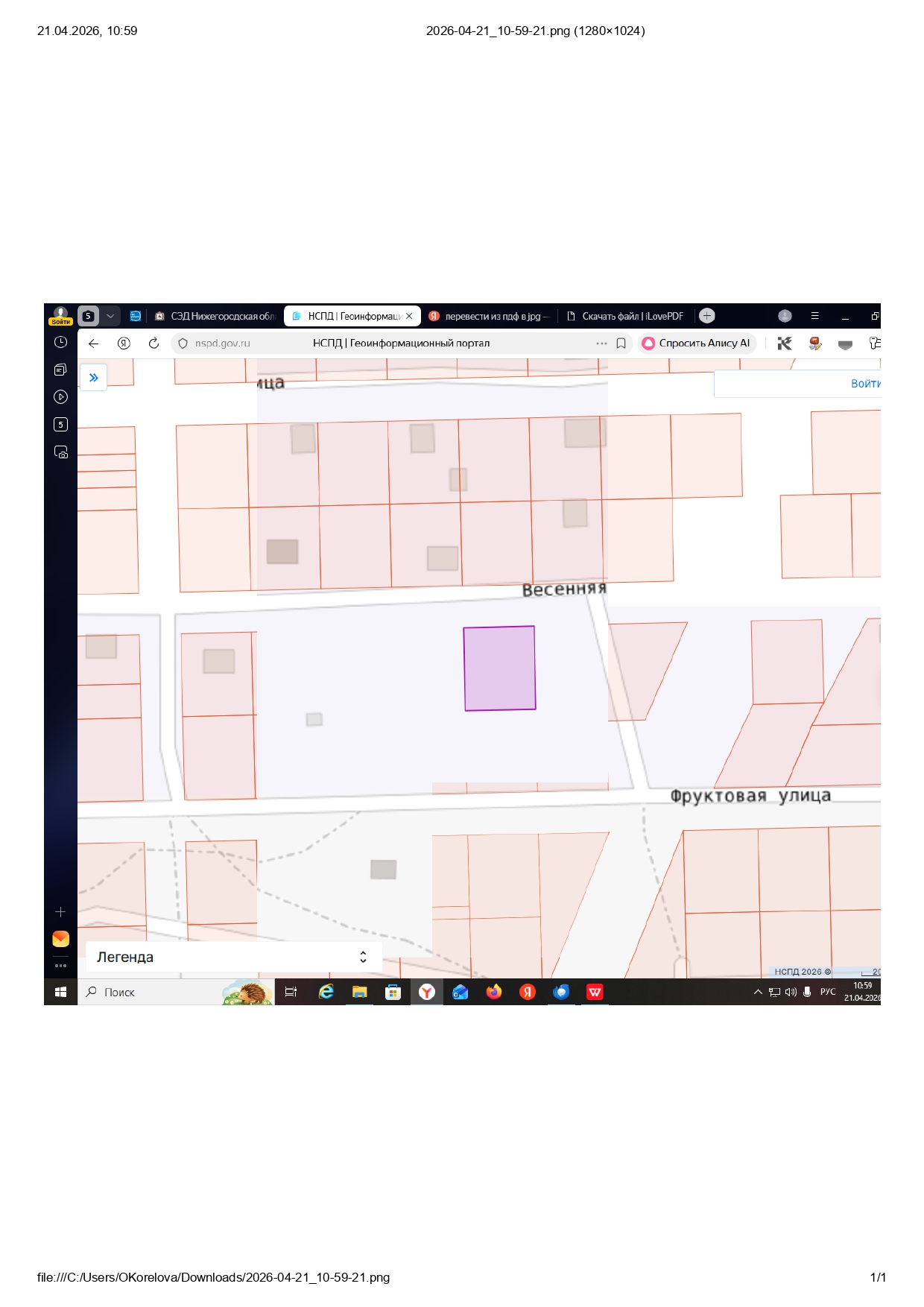Click the nspd.gov.ru address field
The width and height of the screenshot is (924, 1307).
tap(222, 344)
